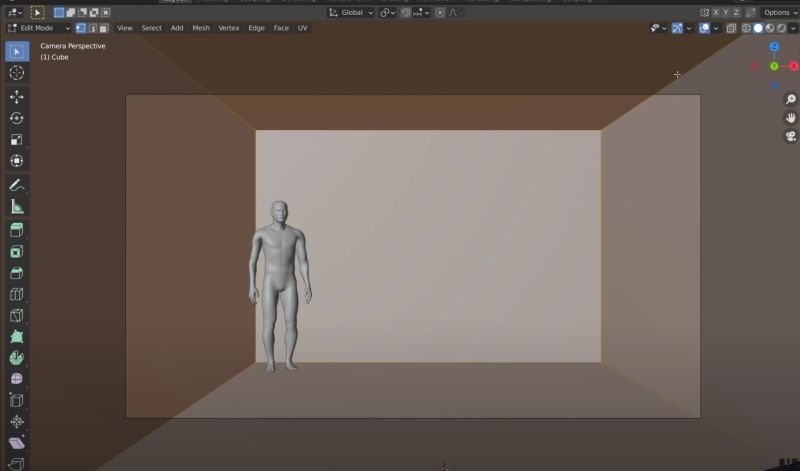This screenshot has height=471, width=800.
Task: Activate the tweak select arrow in header
Action: (37, 12)
